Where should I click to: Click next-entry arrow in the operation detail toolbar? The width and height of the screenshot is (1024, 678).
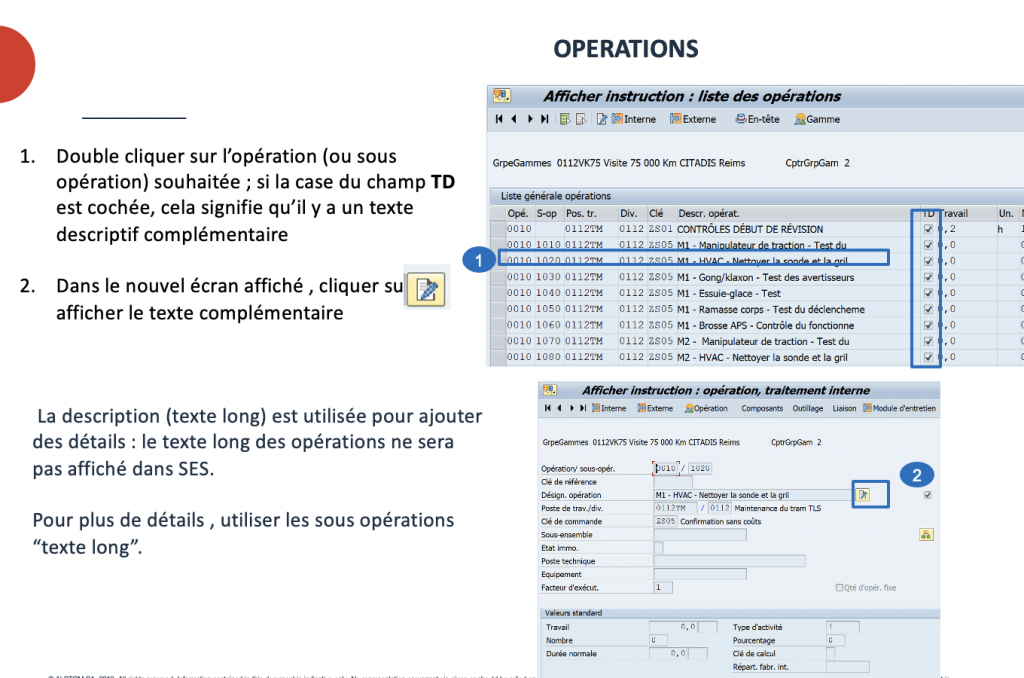(572, 408)
